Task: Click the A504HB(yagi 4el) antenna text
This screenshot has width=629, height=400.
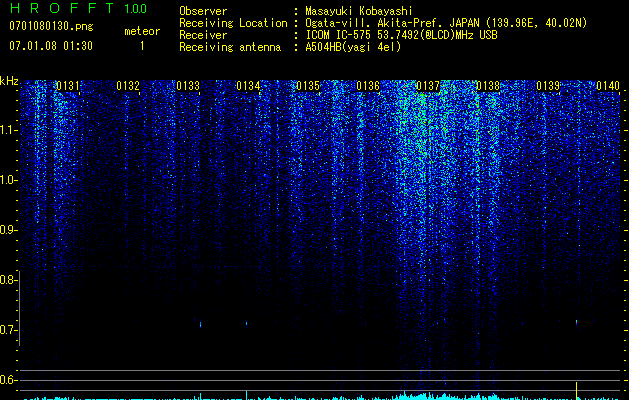Action: 353,47
